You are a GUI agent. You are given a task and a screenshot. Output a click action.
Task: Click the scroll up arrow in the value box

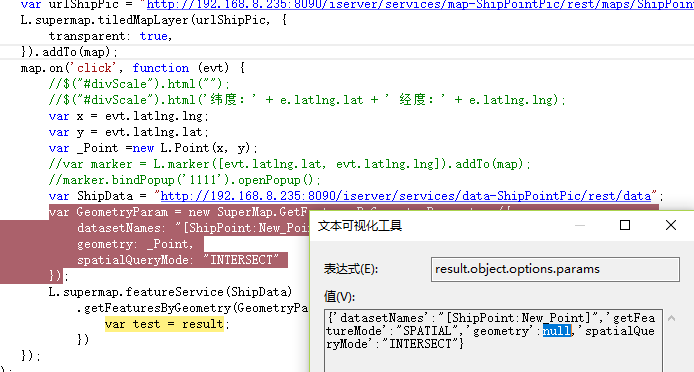671,318
